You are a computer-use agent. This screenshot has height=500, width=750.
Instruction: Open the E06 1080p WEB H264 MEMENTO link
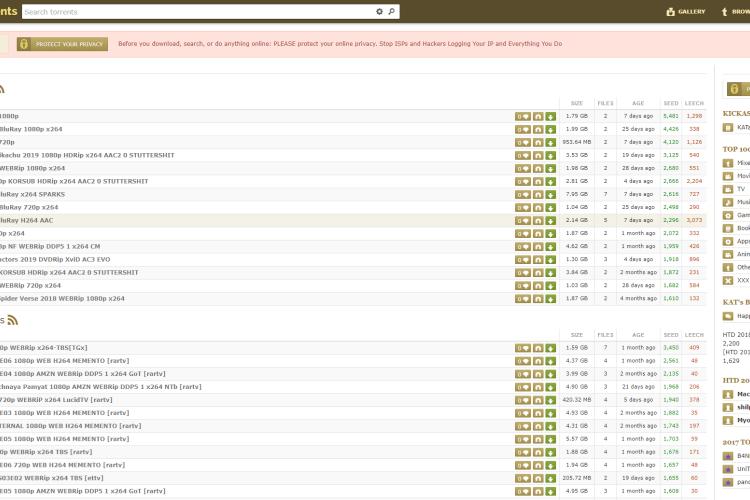pos(65,361)
